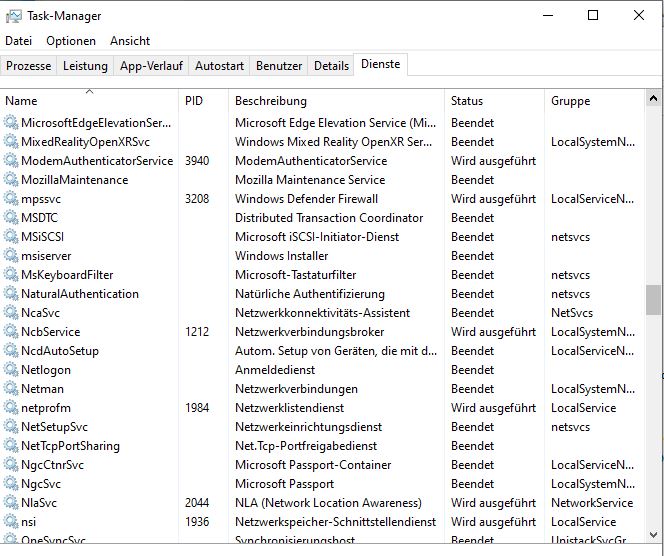
Task: Click PID value 3940
Action: tap(197, 161)
